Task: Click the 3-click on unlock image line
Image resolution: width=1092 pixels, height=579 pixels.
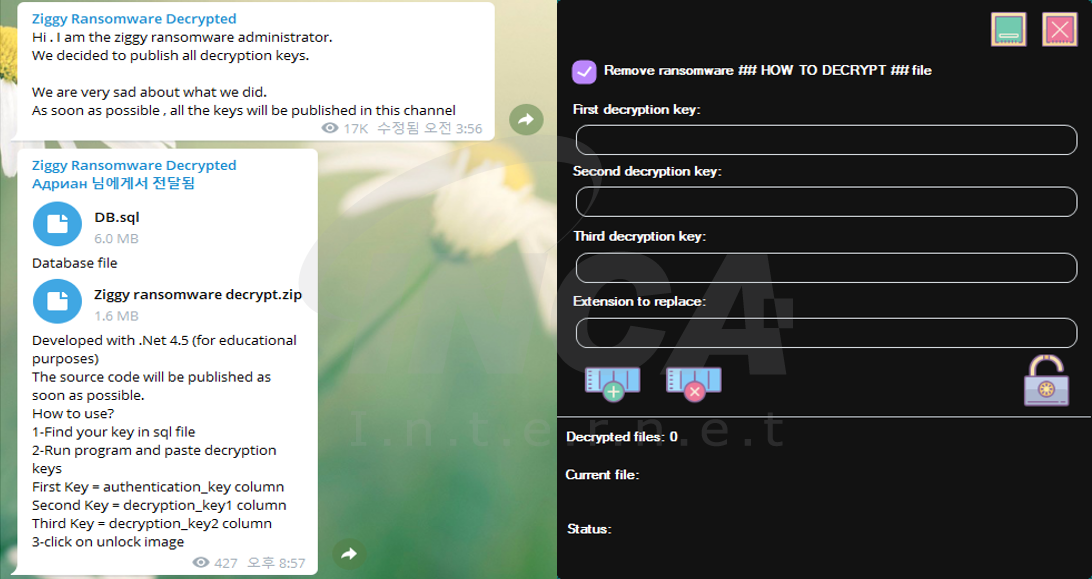Action: (x=108, y=542)
